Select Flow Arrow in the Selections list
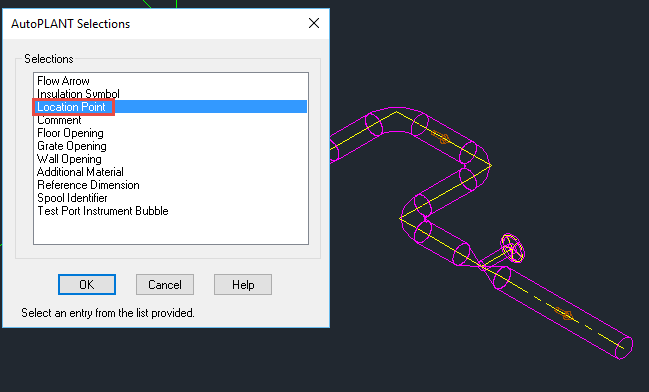The height and width of the screenshot is (392, 649). (63, 81)
